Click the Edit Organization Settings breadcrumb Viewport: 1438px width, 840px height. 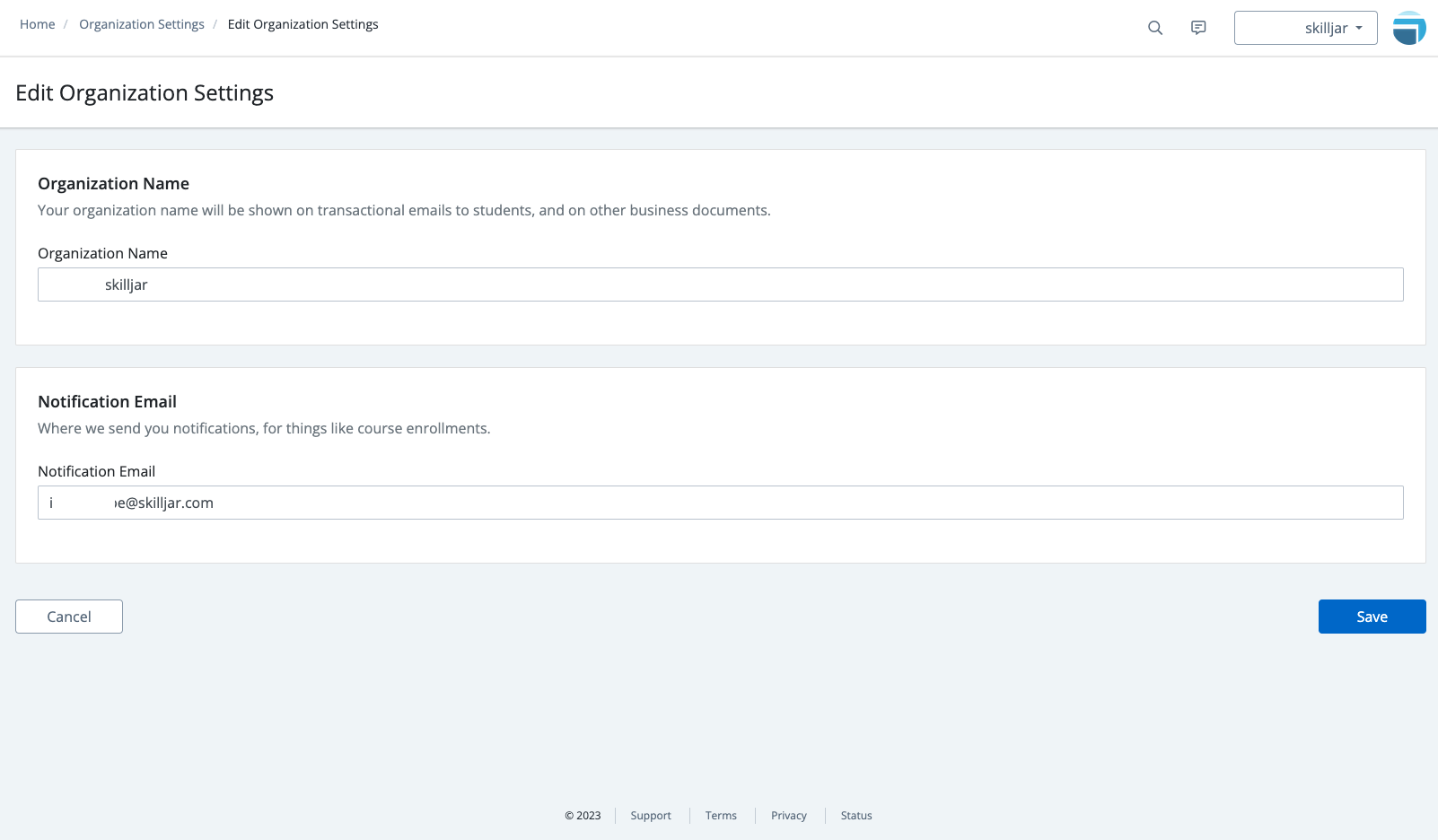pos(303,24)
